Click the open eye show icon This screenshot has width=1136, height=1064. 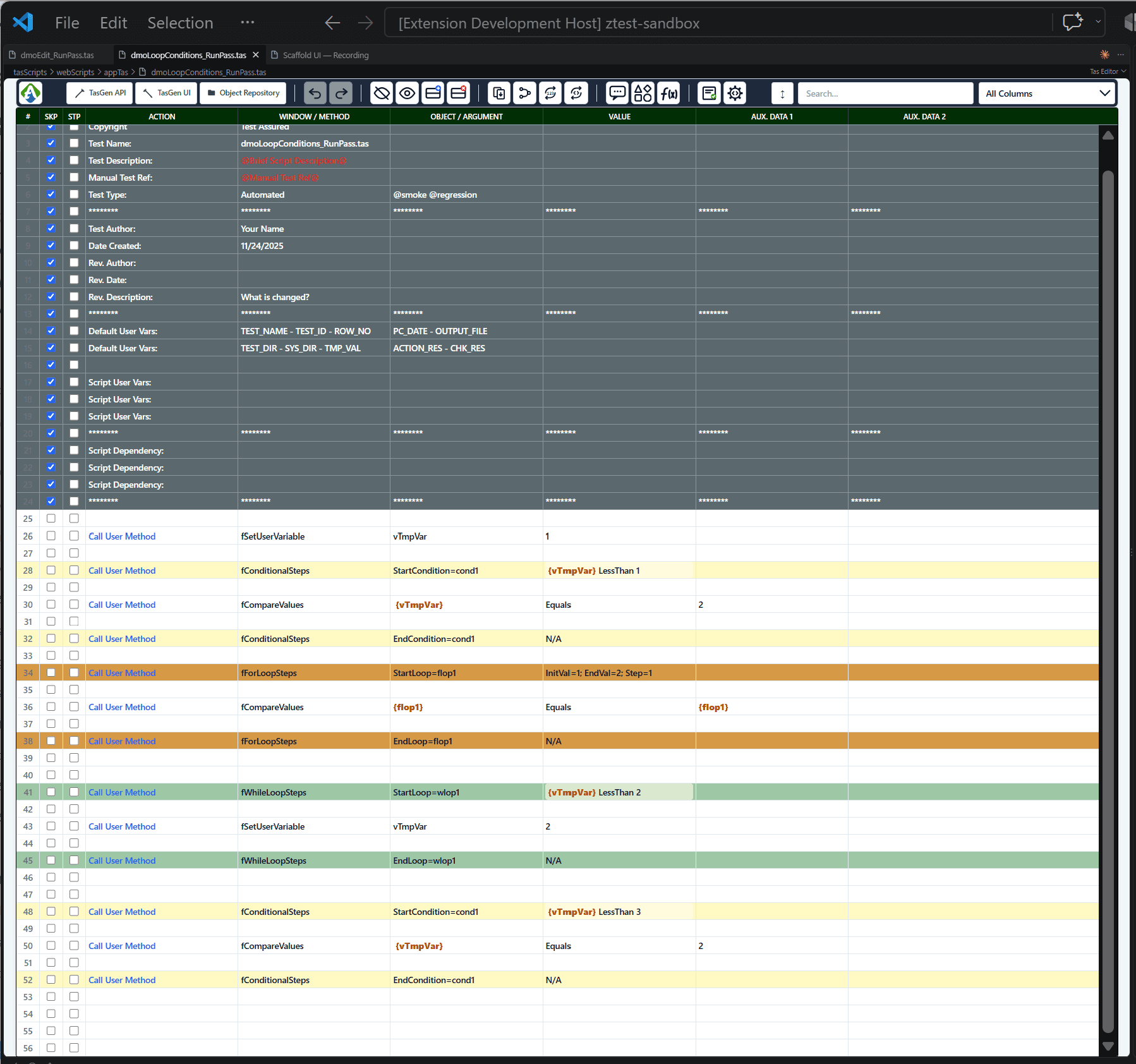[x=408, y=94]
